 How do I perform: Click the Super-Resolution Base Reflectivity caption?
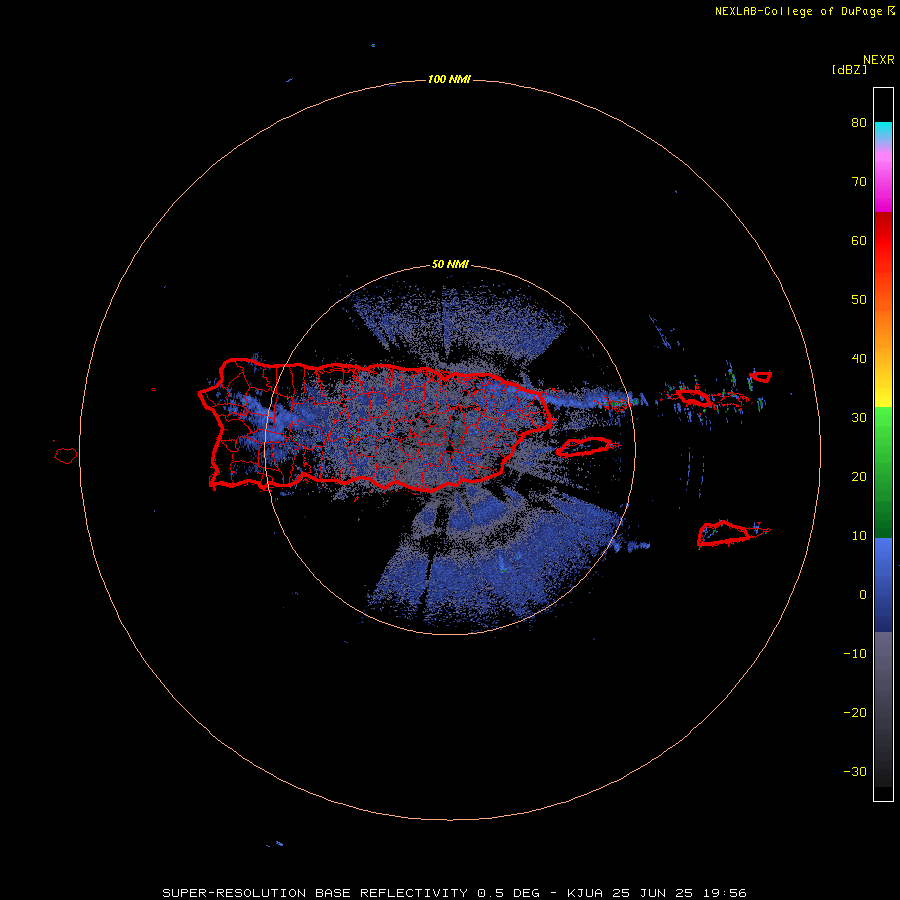coord(454,893)
